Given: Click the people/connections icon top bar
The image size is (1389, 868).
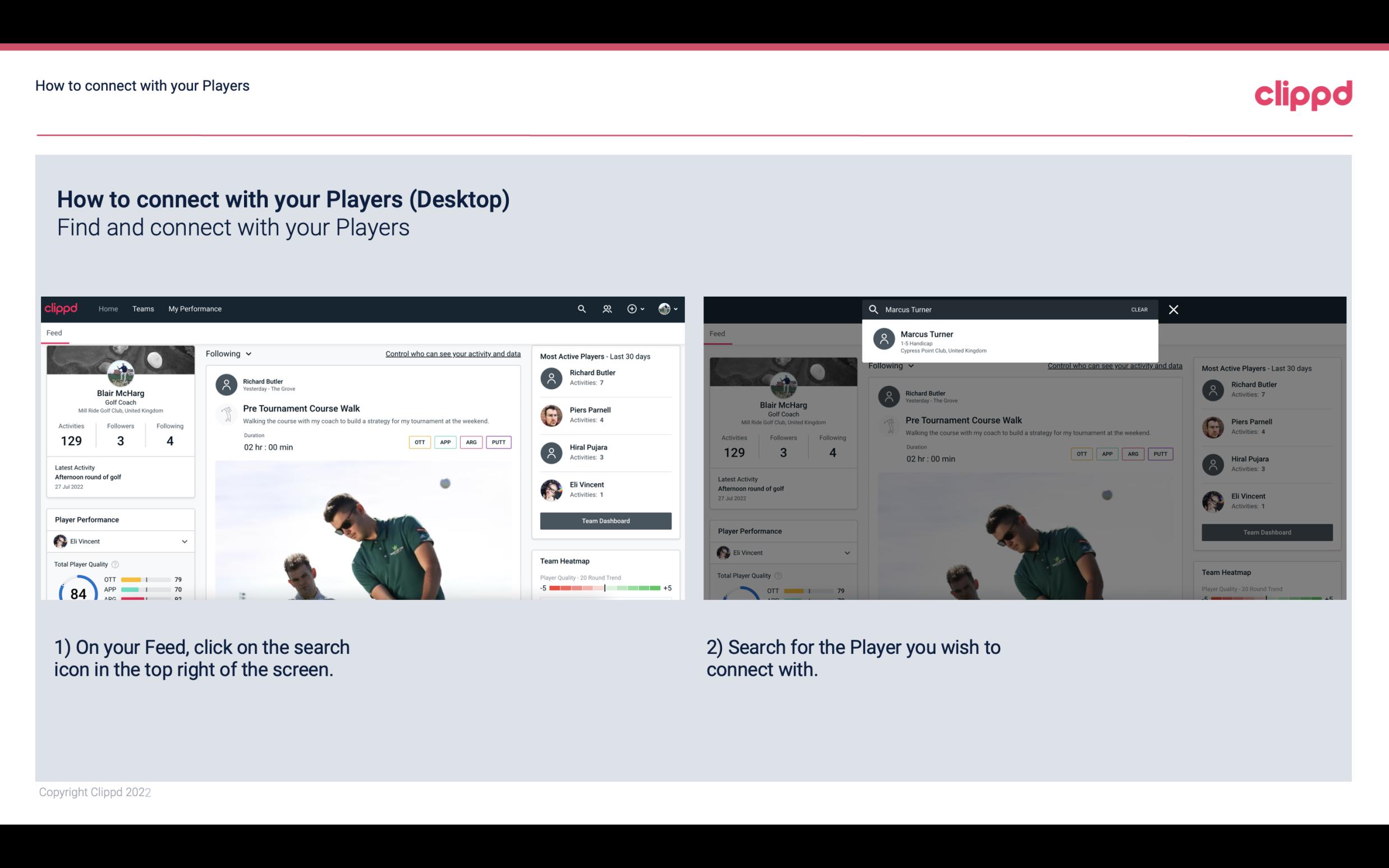Looking at the screenshot, I should tap(606, 308).
